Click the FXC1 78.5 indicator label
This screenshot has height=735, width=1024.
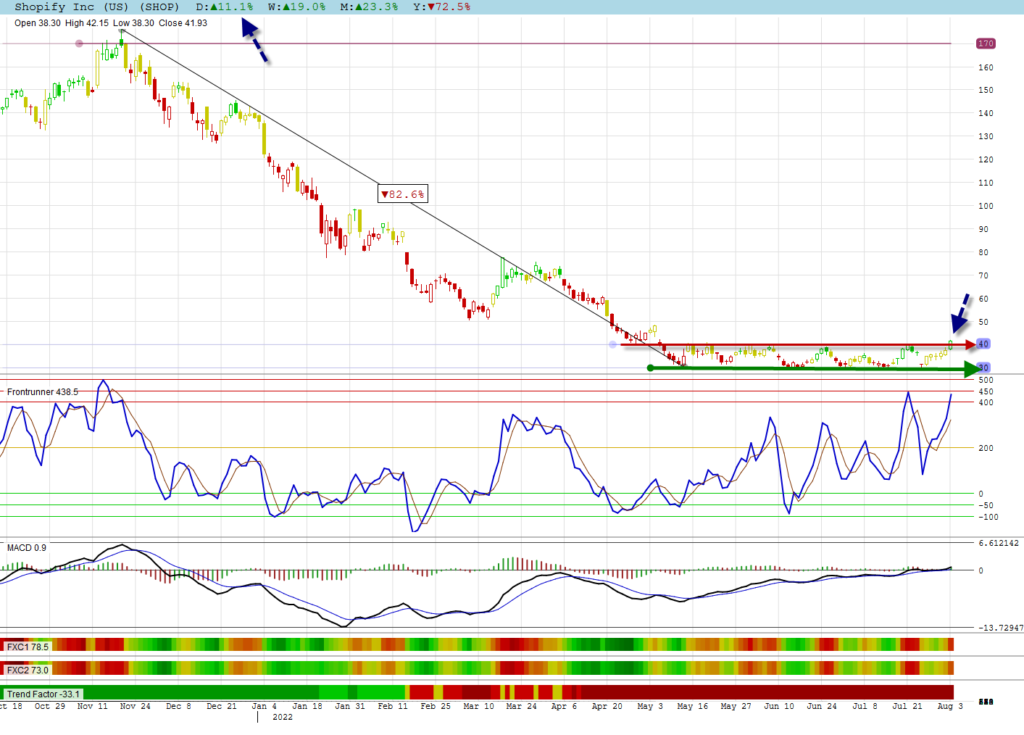coord(27,647)
